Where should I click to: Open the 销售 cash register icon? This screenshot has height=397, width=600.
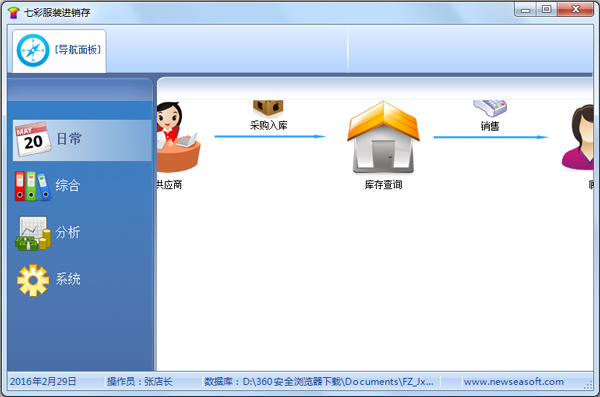[x=490, y=108]
